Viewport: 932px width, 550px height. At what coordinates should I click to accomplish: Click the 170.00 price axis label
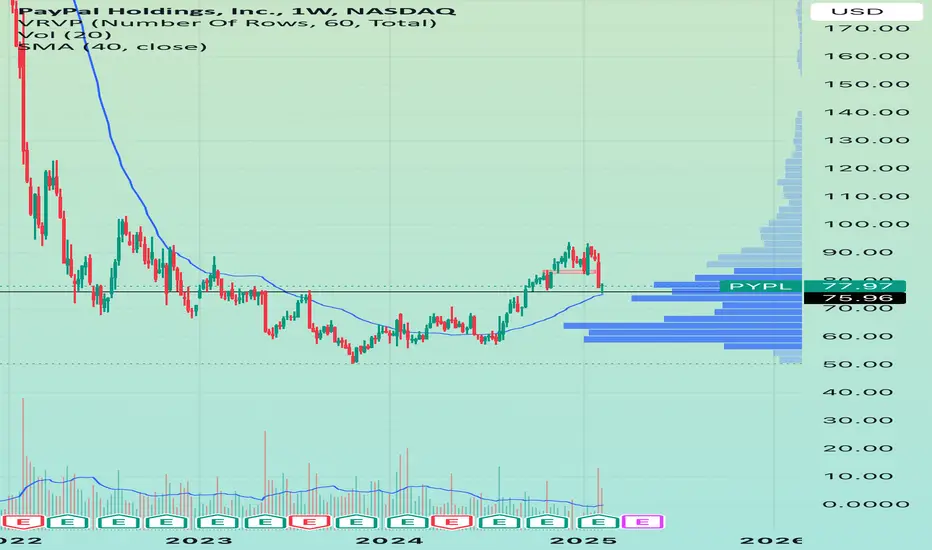point(867,28)
